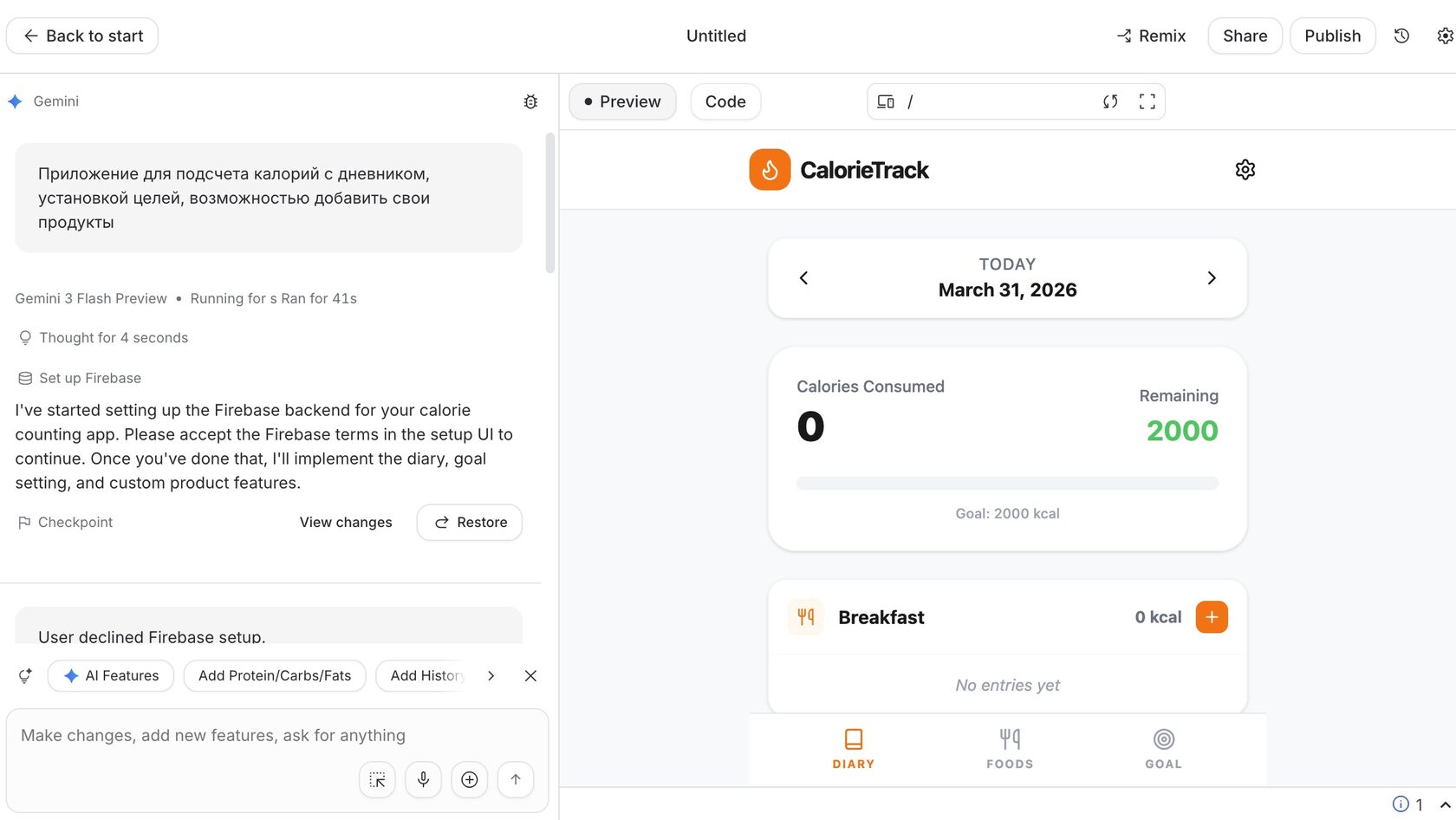Switch to Code tab
The width and height of the screenshot is (1456, 820).
pyautogui.click(x=725, y=101)
